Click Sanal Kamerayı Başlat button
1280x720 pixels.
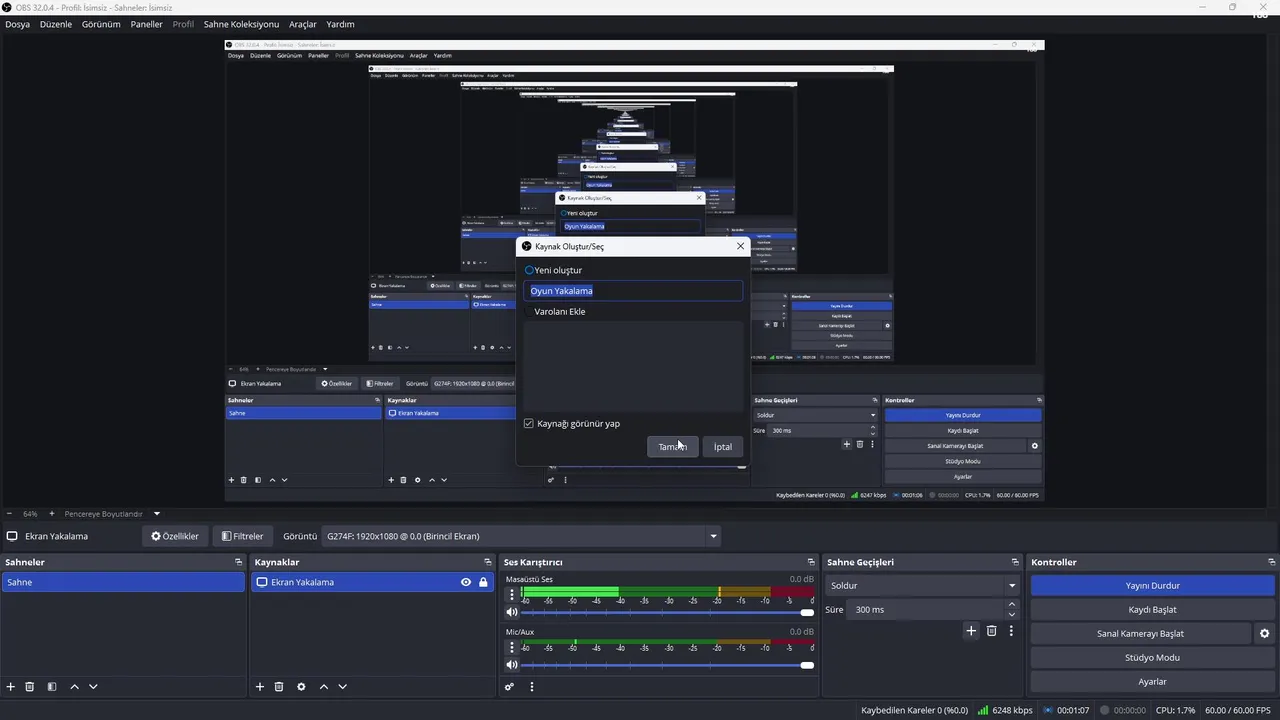[x=1140, y=633]
